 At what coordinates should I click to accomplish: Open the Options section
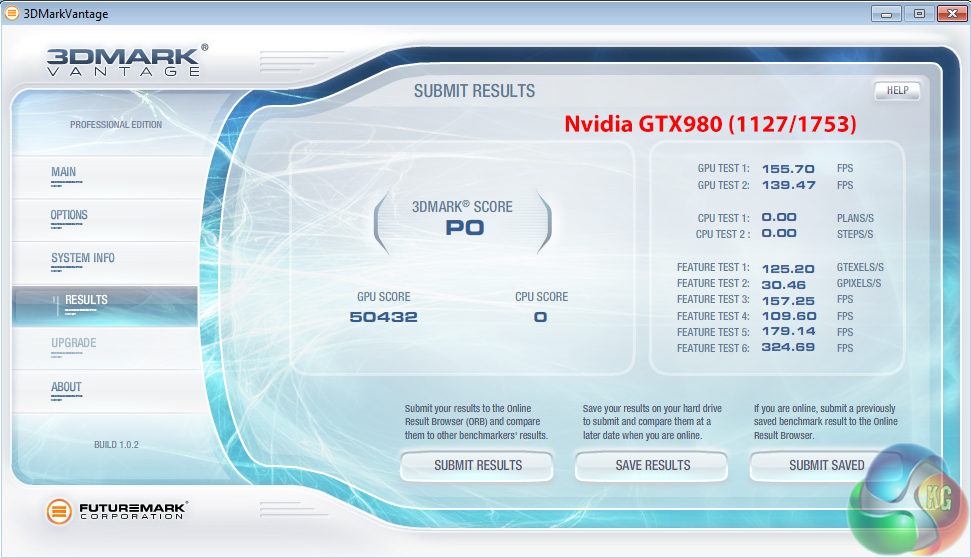coord(105,220)
